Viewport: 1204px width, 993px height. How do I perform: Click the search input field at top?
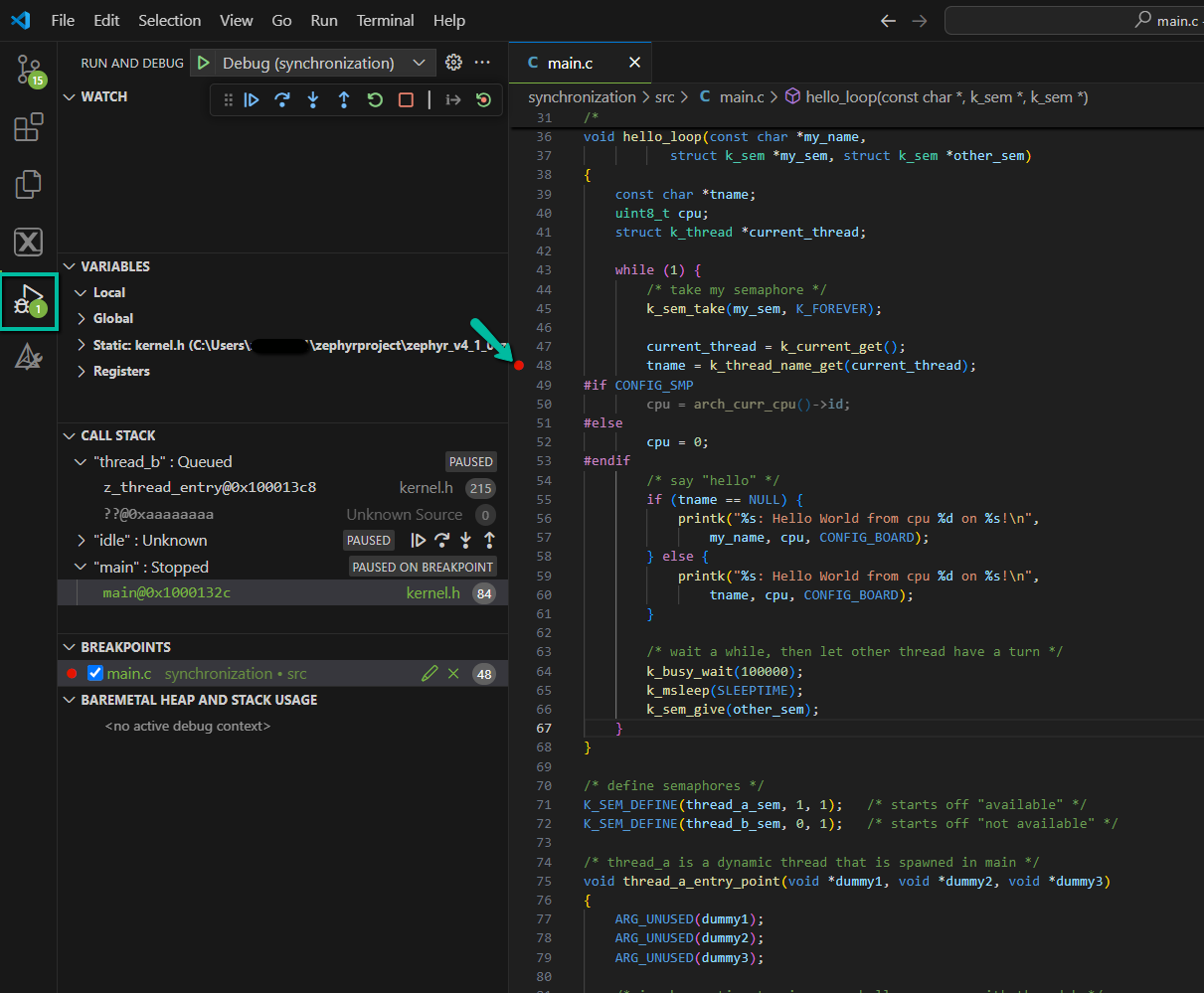pyautogui.click(x=1074, y=20)
